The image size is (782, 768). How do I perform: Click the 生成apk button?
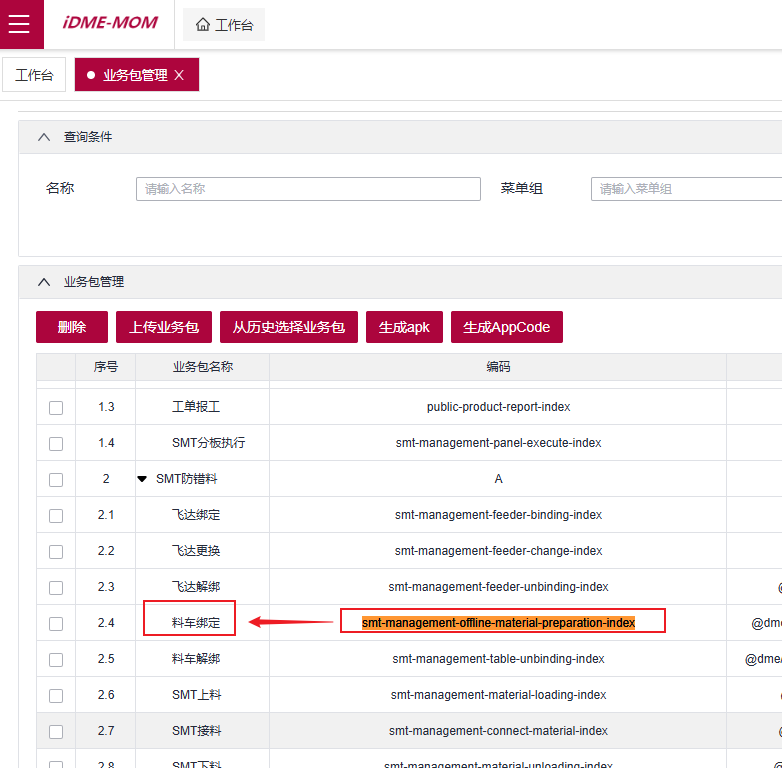pos(404,327)
